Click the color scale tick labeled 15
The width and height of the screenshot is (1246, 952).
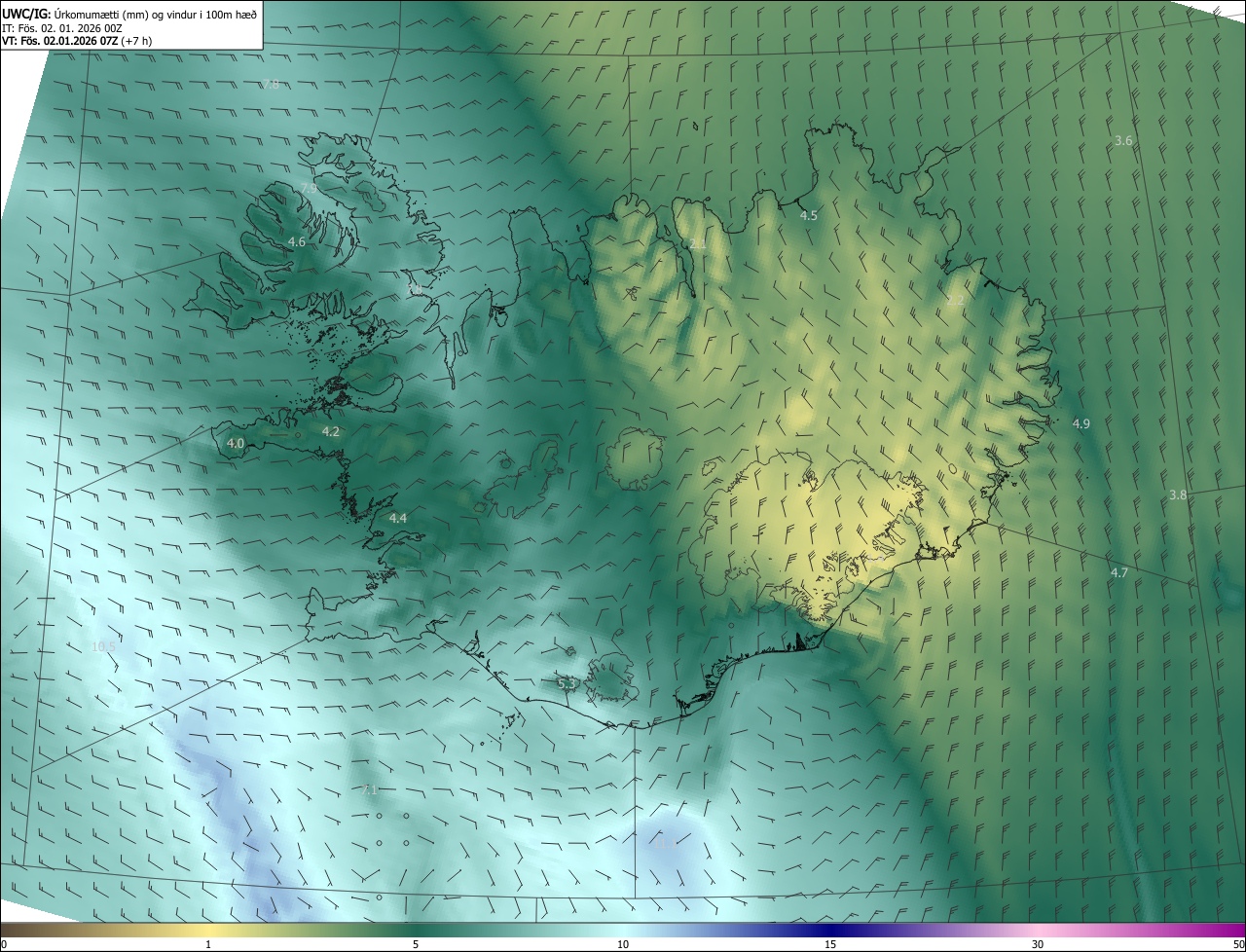(830, 944)
